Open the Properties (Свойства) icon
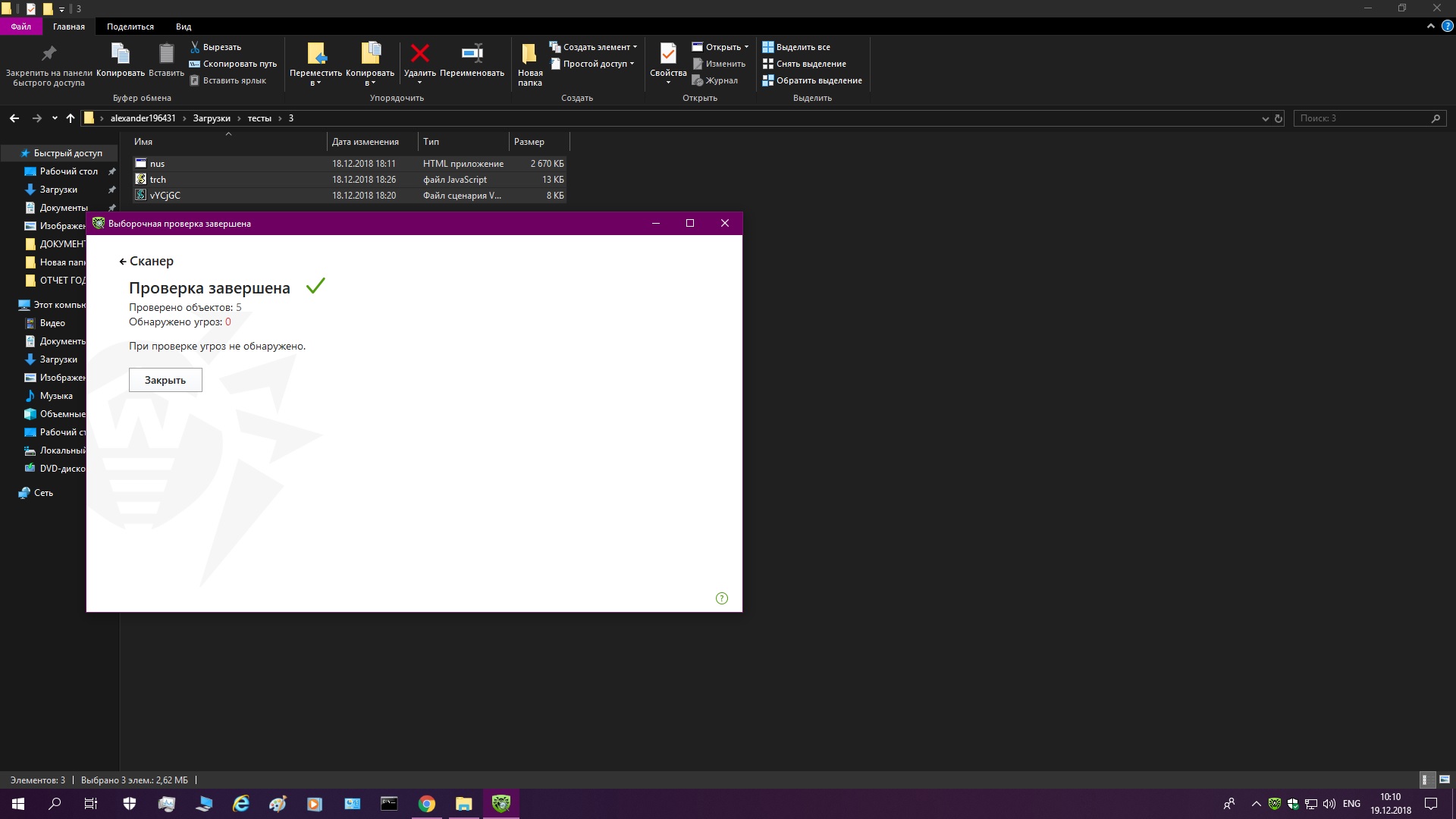1456x819 pixels. (668, 54)
